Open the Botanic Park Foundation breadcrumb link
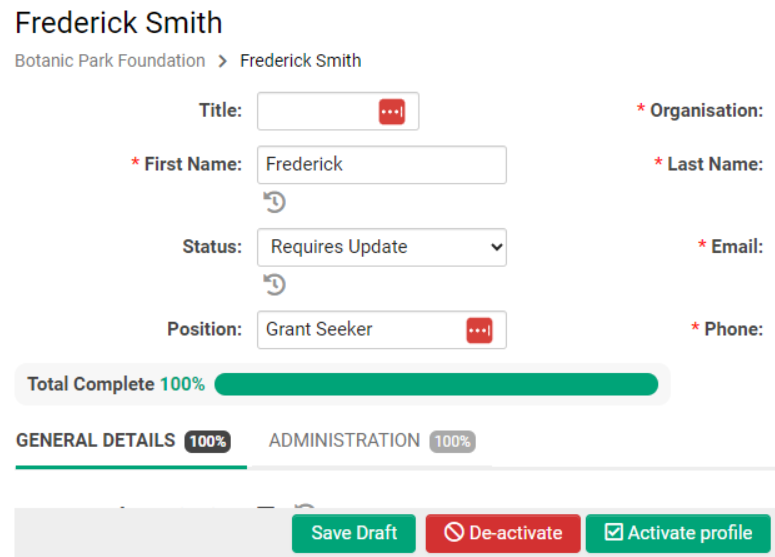This screenshot has width=775, height=557. 110,61
